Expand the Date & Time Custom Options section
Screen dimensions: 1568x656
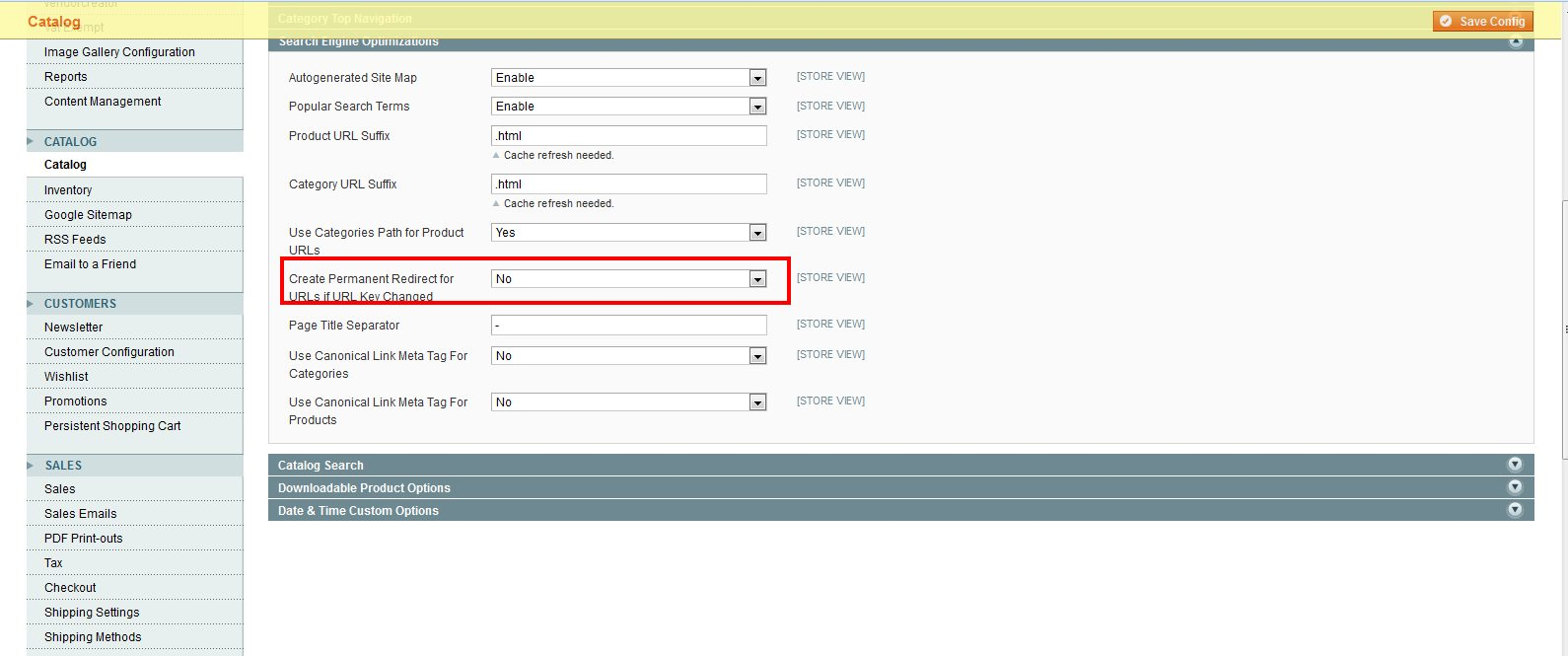(x=900, y=510)
